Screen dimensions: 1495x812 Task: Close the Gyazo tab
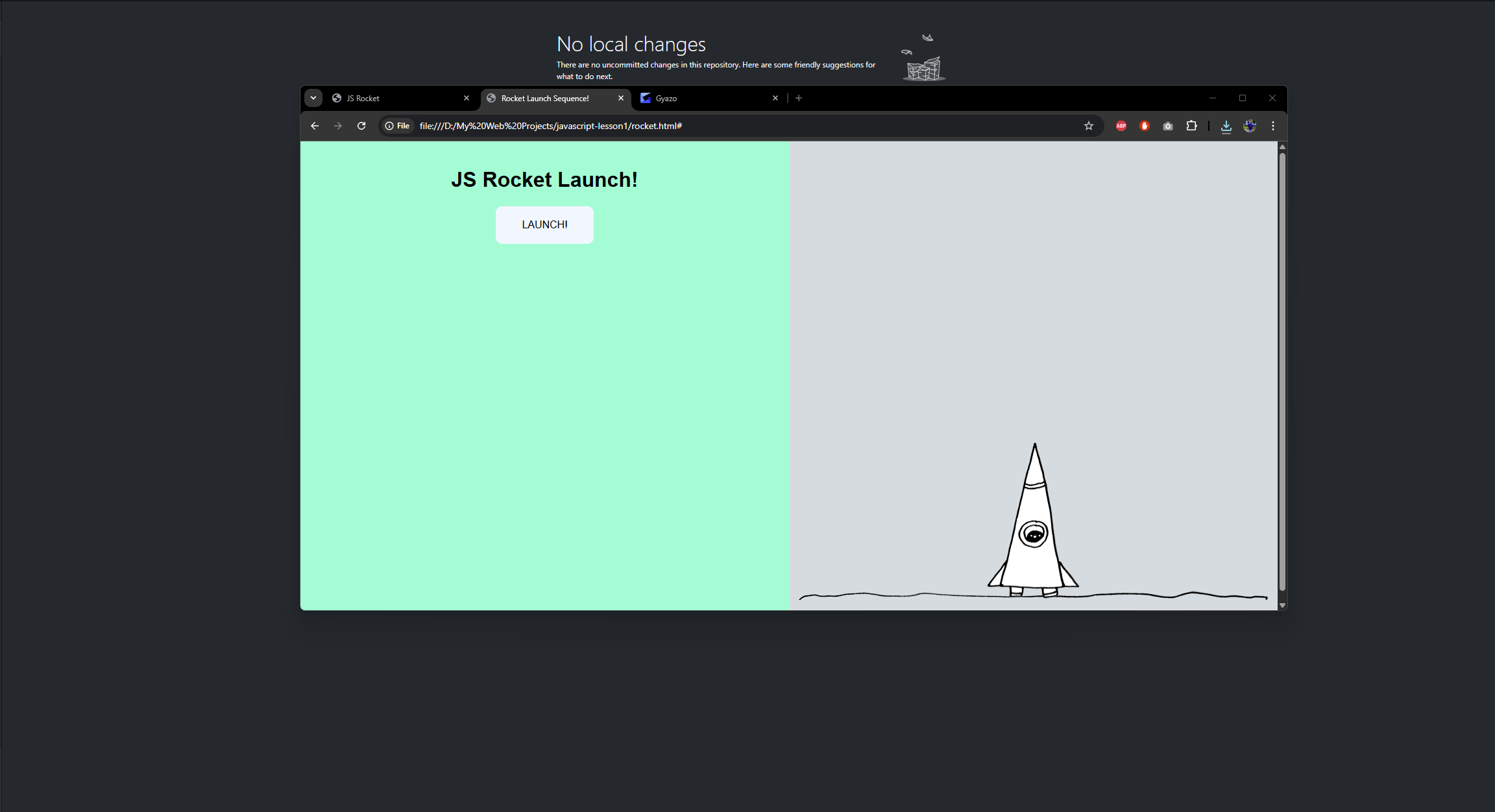[775, 98]
